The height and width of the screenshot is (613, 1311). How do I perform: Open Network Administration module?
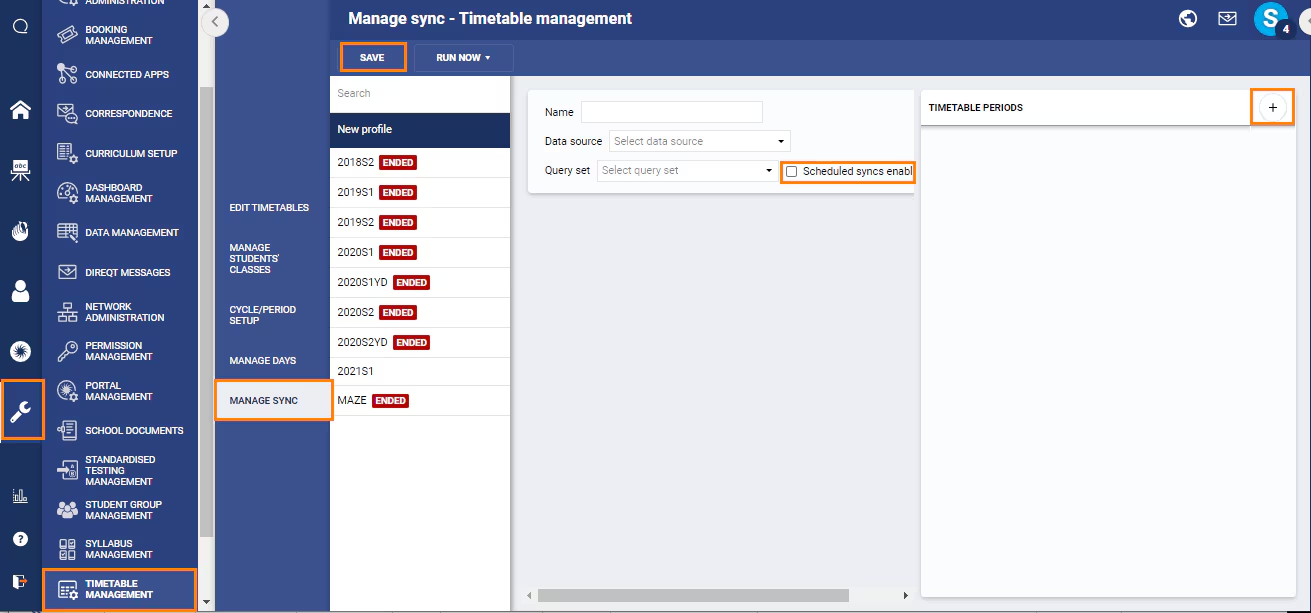tap(119, 312)
